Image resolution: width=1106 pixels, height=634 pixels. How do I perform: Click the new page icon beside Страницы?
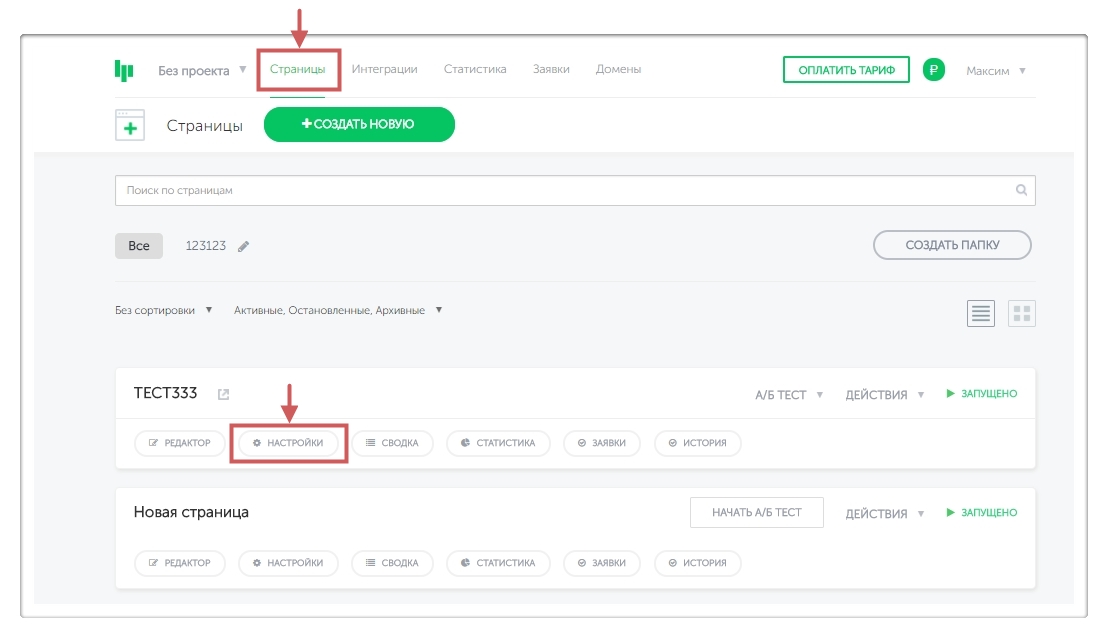(130, 125)
